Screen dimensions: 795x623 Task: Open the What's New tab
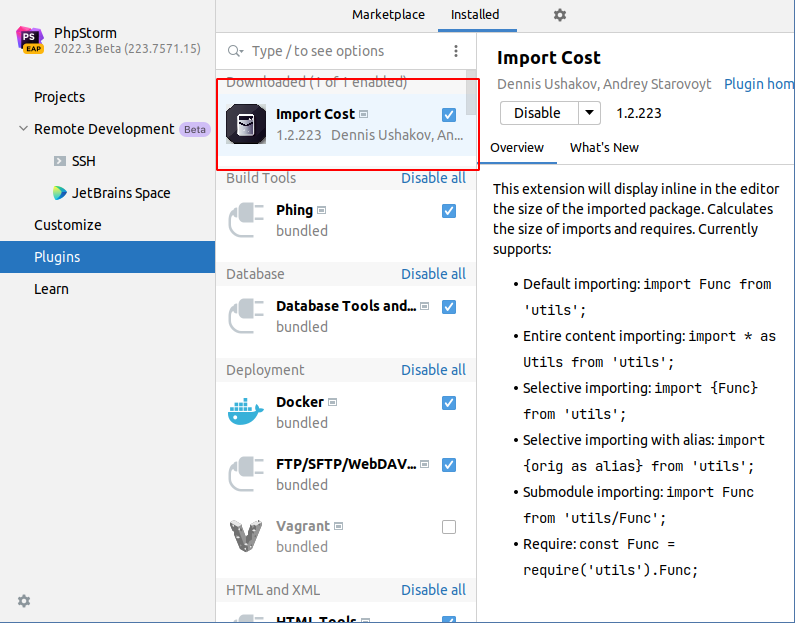[x=604, y=148]
